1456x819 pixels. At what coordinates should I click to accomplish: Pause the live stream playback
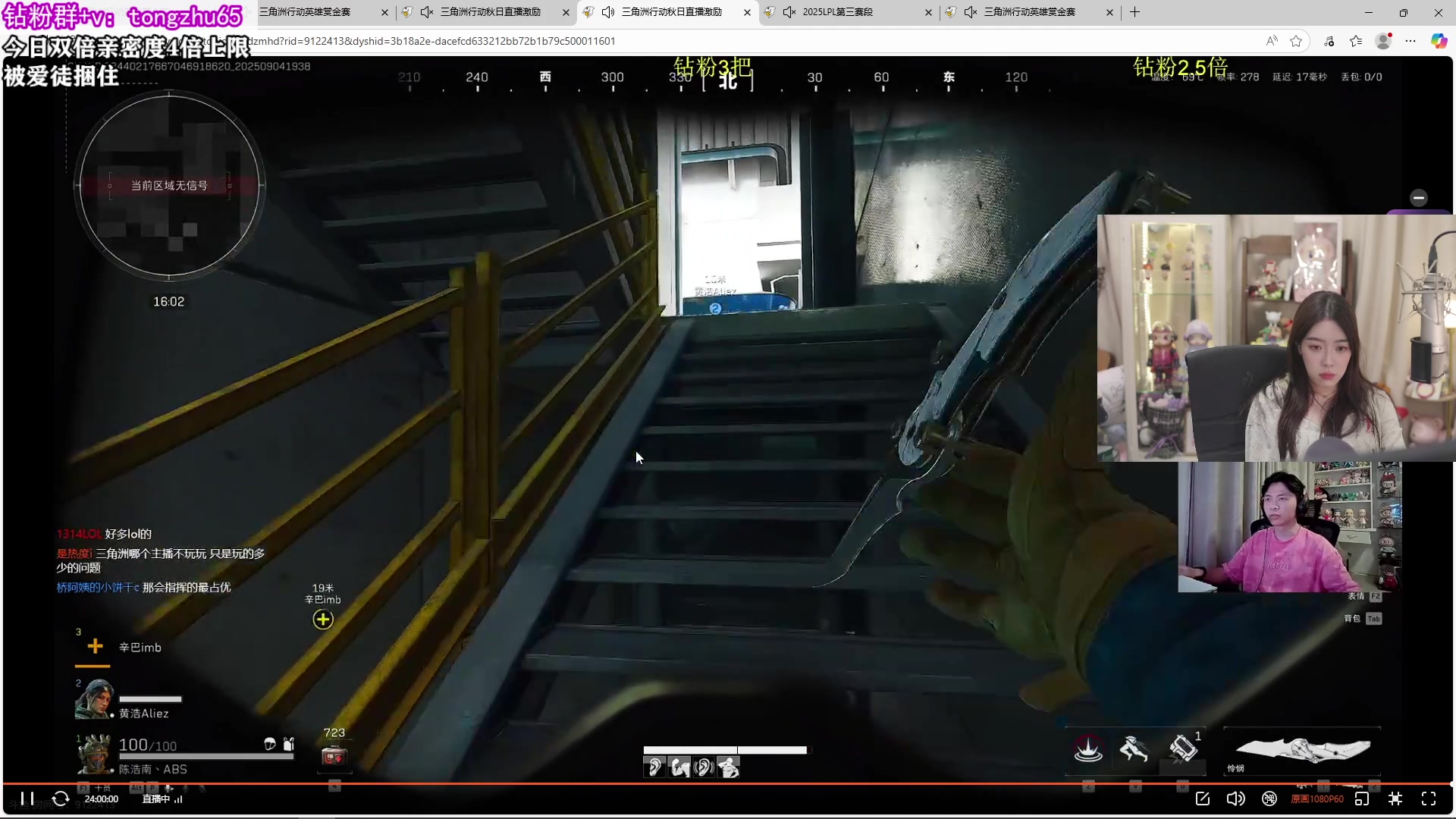click(x=27, y=799)
